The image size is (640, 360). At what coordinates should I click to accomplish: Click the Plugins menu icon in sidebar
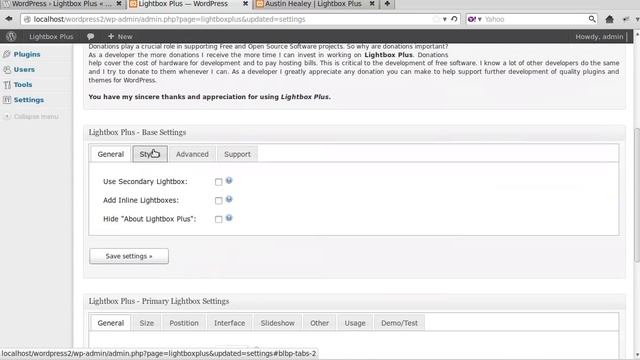pyautogui.click(x=7, y=54)
